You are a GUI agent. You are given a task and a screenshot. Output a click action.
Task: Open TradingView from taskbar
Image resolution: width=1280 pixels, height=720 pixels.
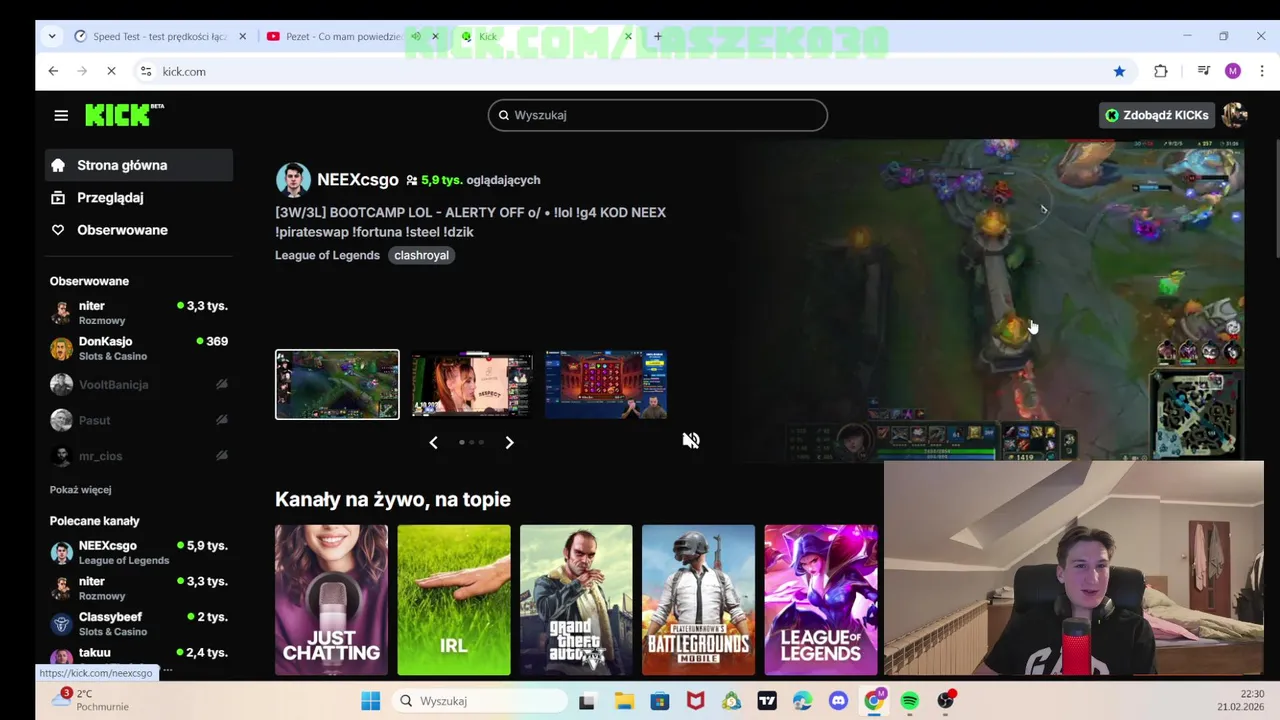pyautogui.click(x=767, y=701)
